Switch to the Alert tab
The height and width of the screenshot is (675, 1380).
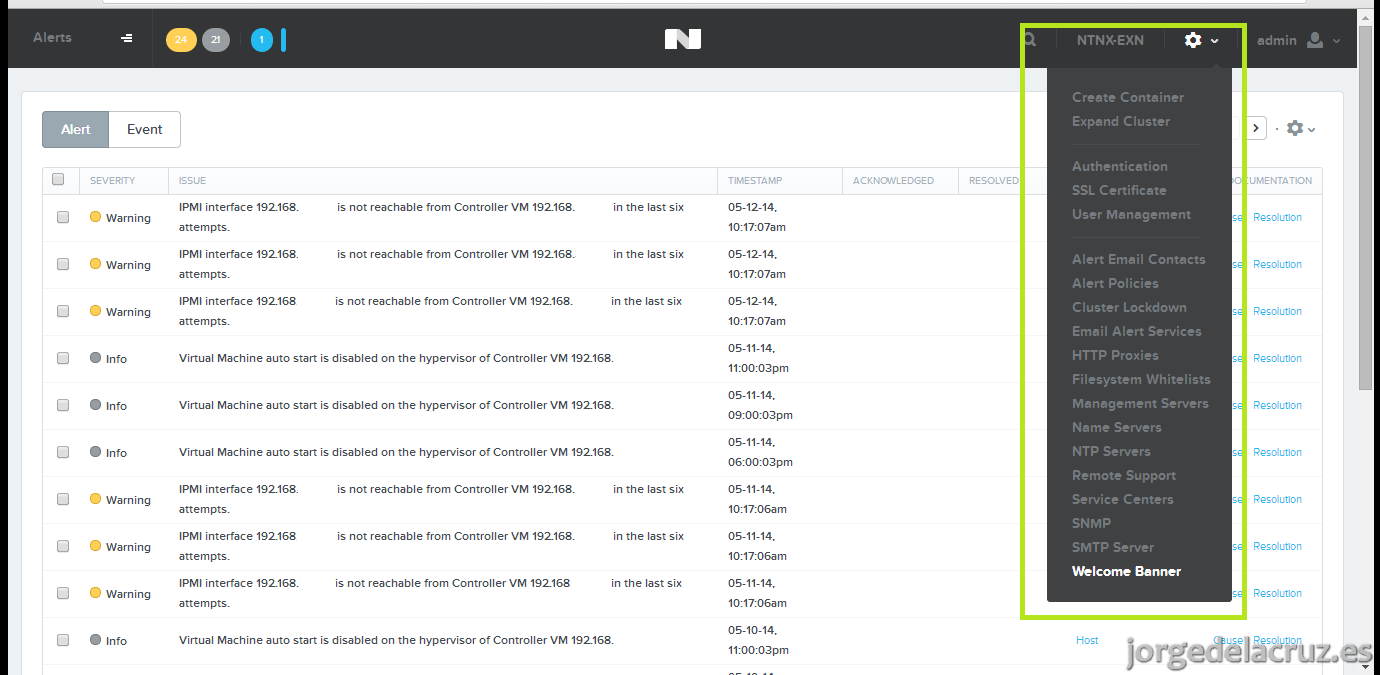pos(75,129)
